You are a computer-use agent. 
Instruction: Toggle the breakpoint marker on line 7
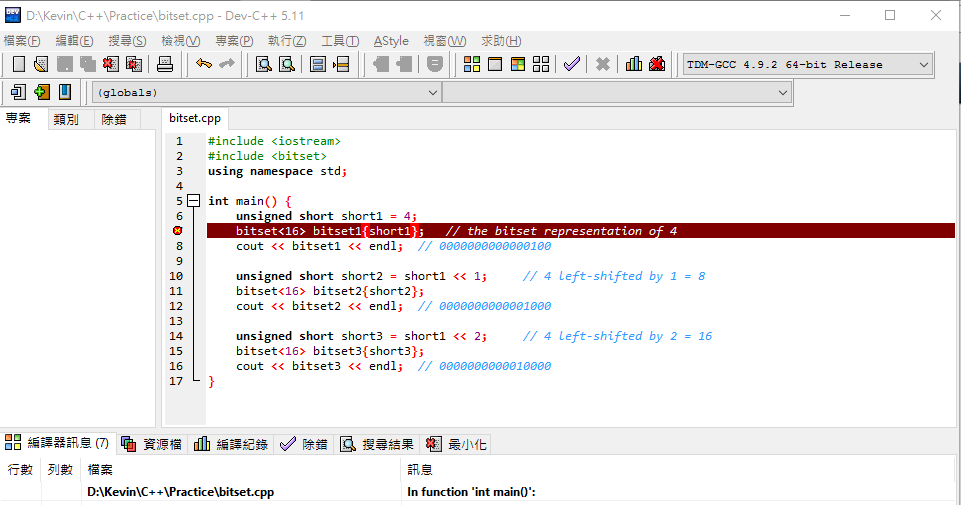tap(178, 230)
